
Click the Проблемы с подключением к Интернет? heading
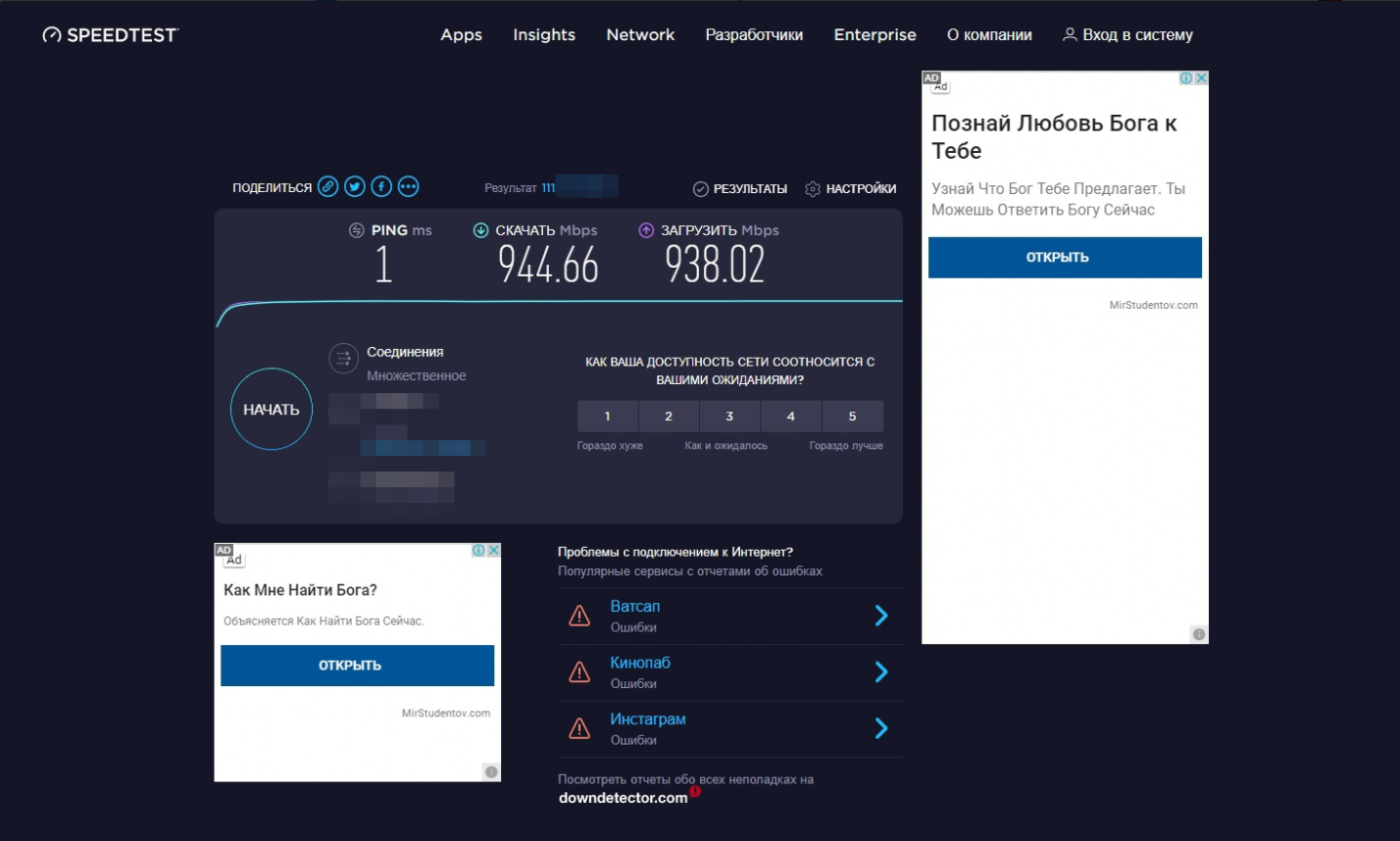675,552
